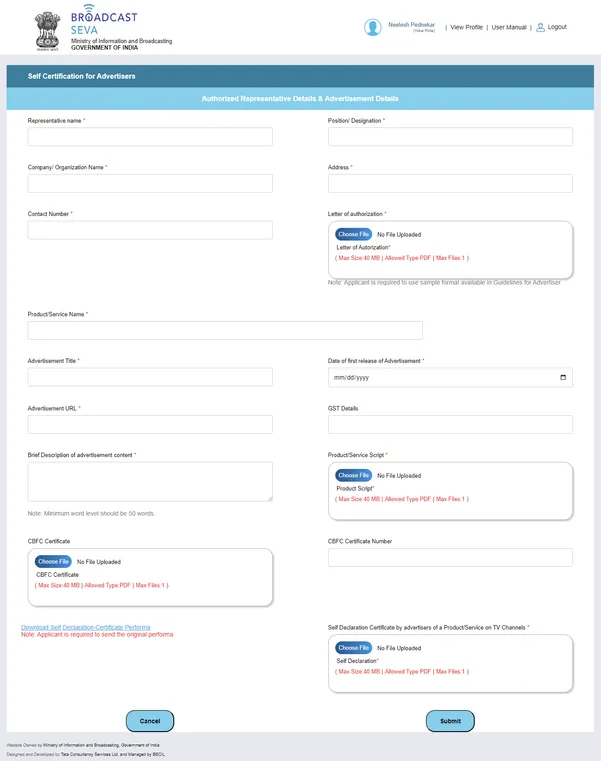
Task: Focus the Advertisement URL field
Action: pos(150,425)
